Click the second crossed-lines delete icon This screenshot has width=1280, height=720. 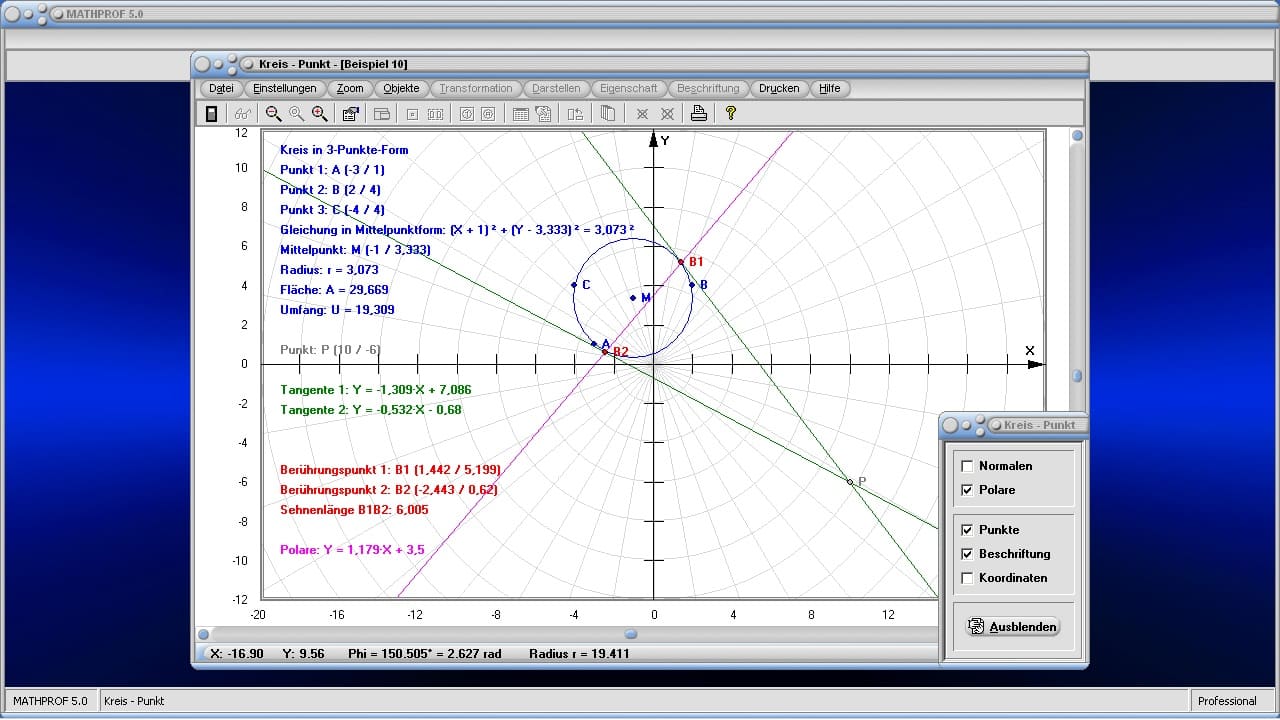[667, 114]
